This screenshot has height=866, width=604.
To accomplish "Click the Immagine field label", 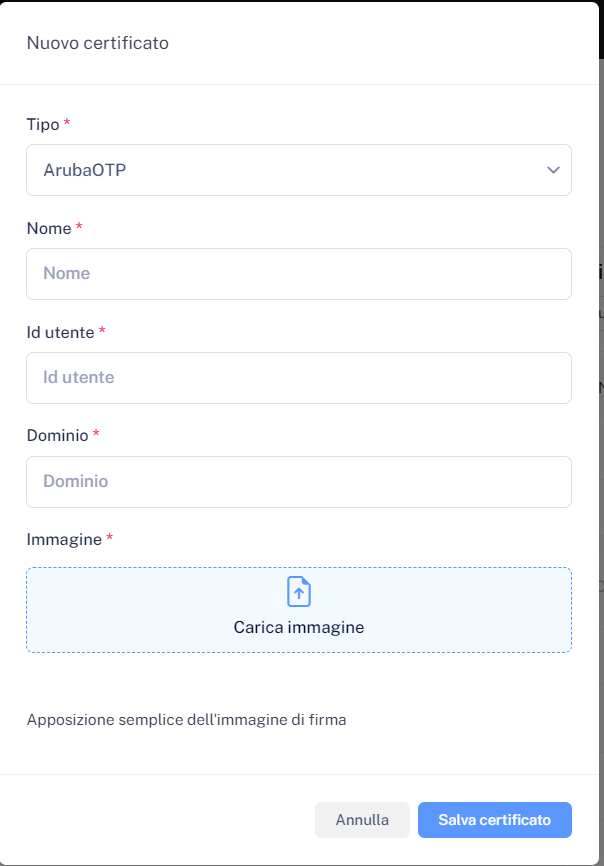I will click(x=64, y=539).
